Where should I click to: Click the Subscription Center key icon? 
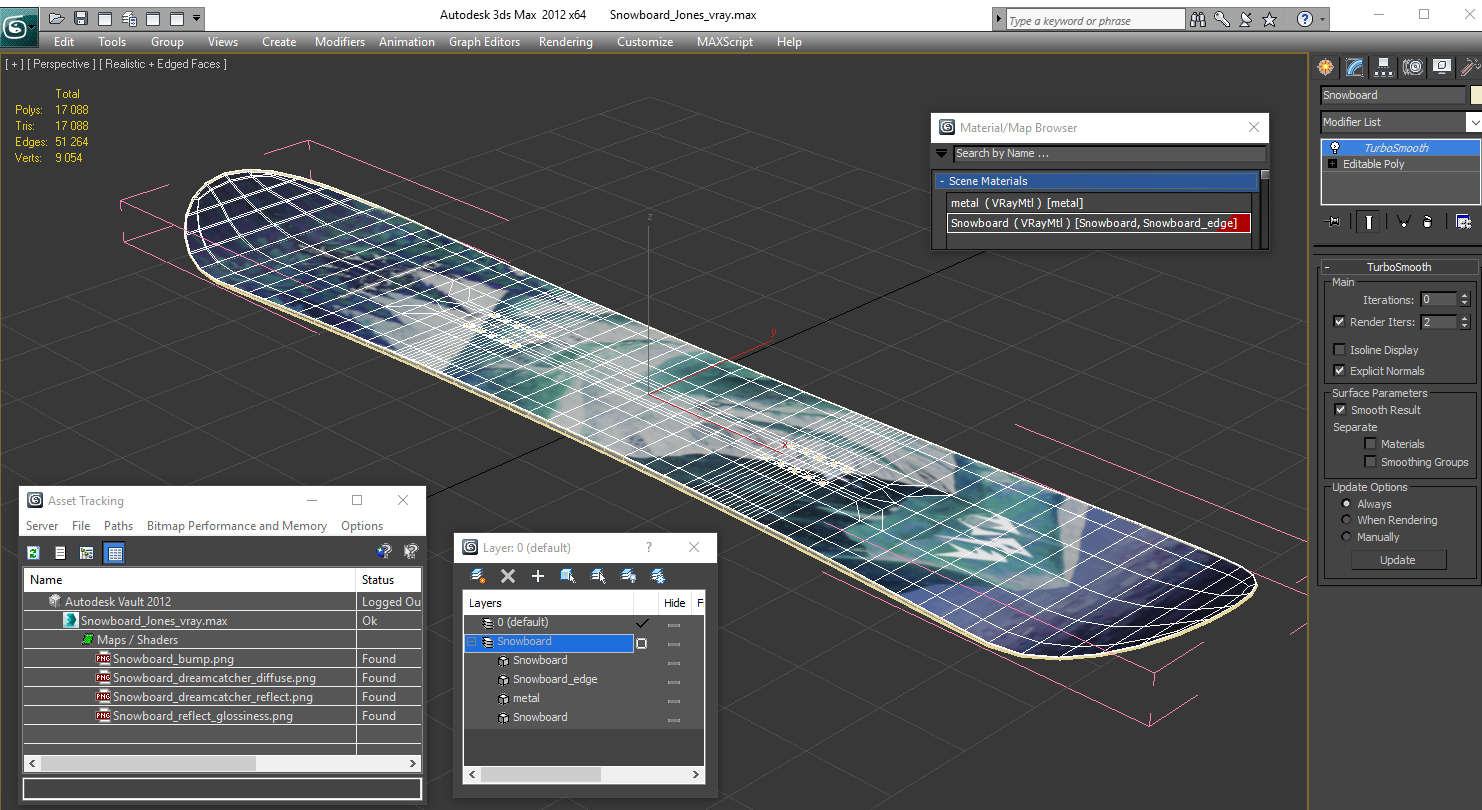click(1222, 19)
